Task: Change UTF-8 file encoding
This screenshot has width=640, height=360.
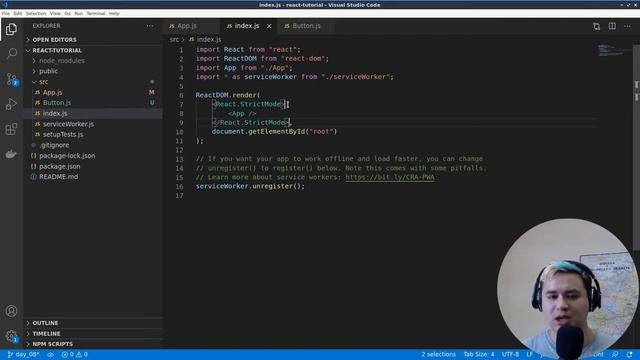Action: 510,354
